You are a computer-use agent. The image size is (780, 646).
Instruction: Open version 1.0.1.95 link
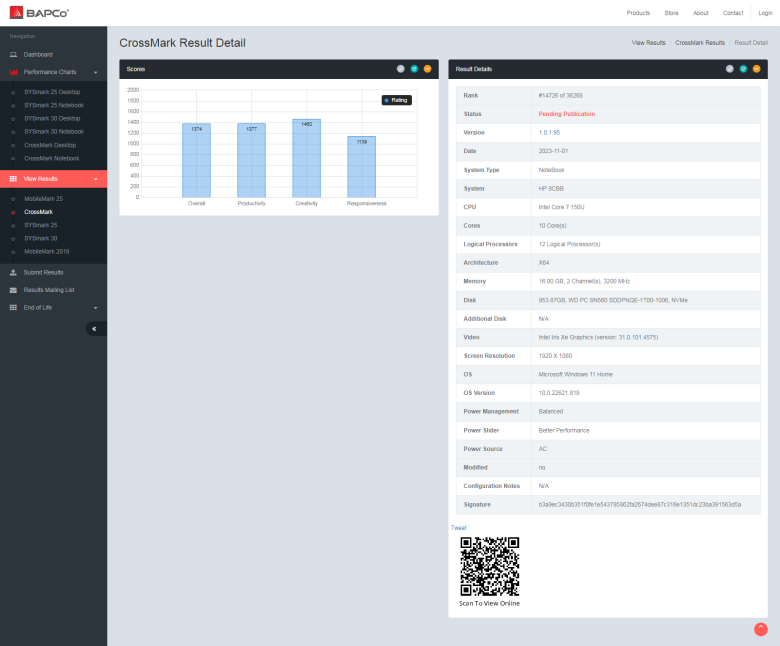tap(549, 133)
